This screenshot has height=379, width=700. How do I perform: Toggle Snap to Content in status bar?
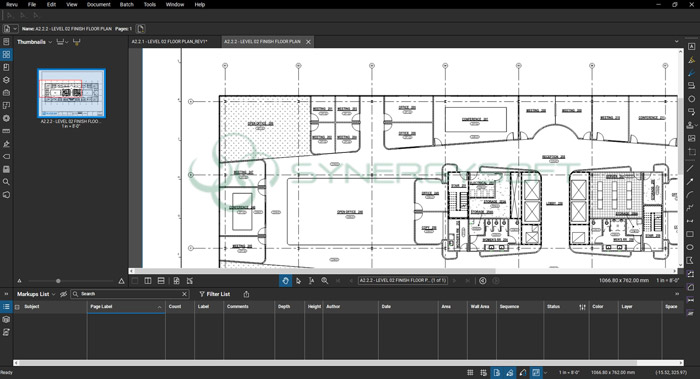coord(496,372)
